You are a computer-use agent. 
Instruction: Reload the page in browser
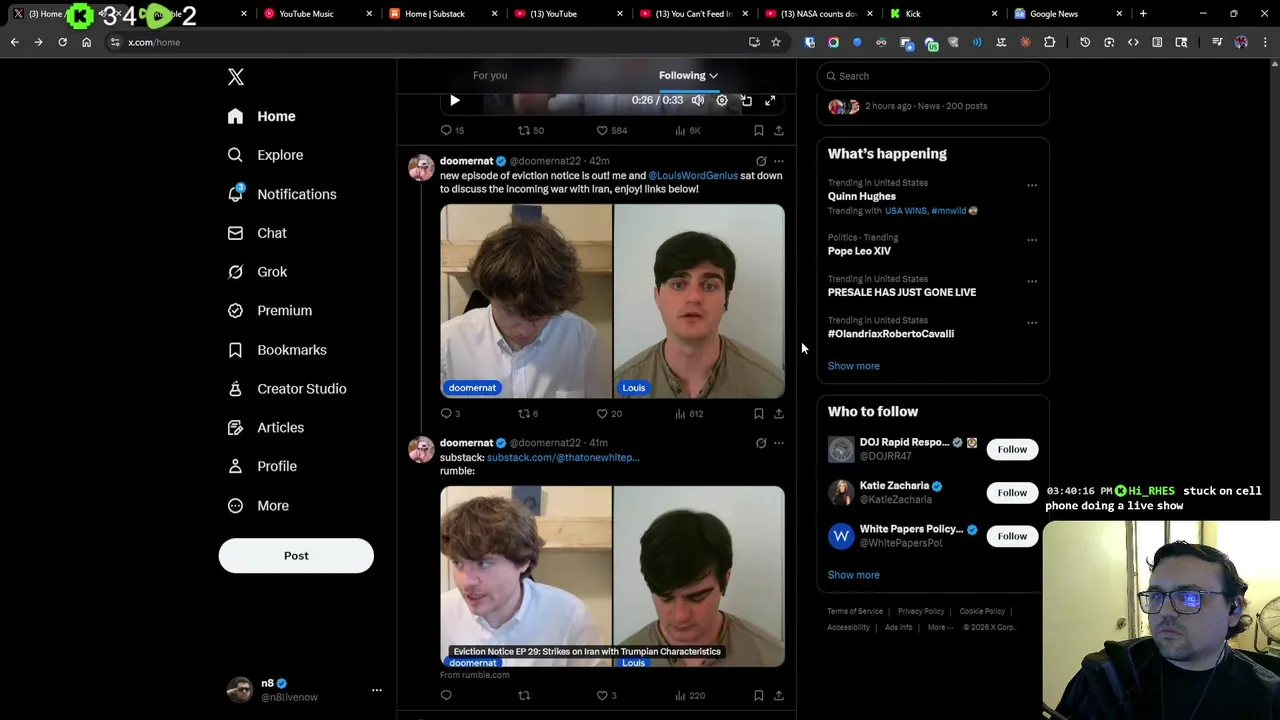[62, 42]
